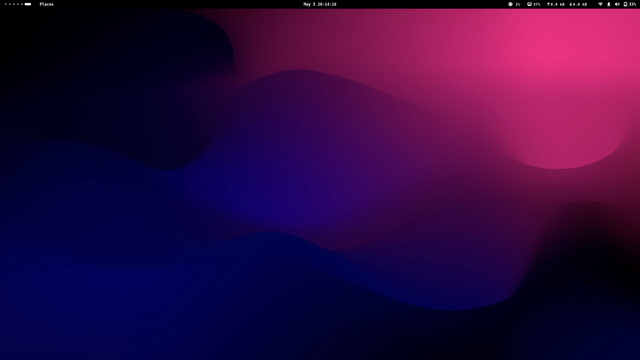Screen dimensions: 640x360
Task: Switch to the third workspace dot
Action: click(14, 4)
